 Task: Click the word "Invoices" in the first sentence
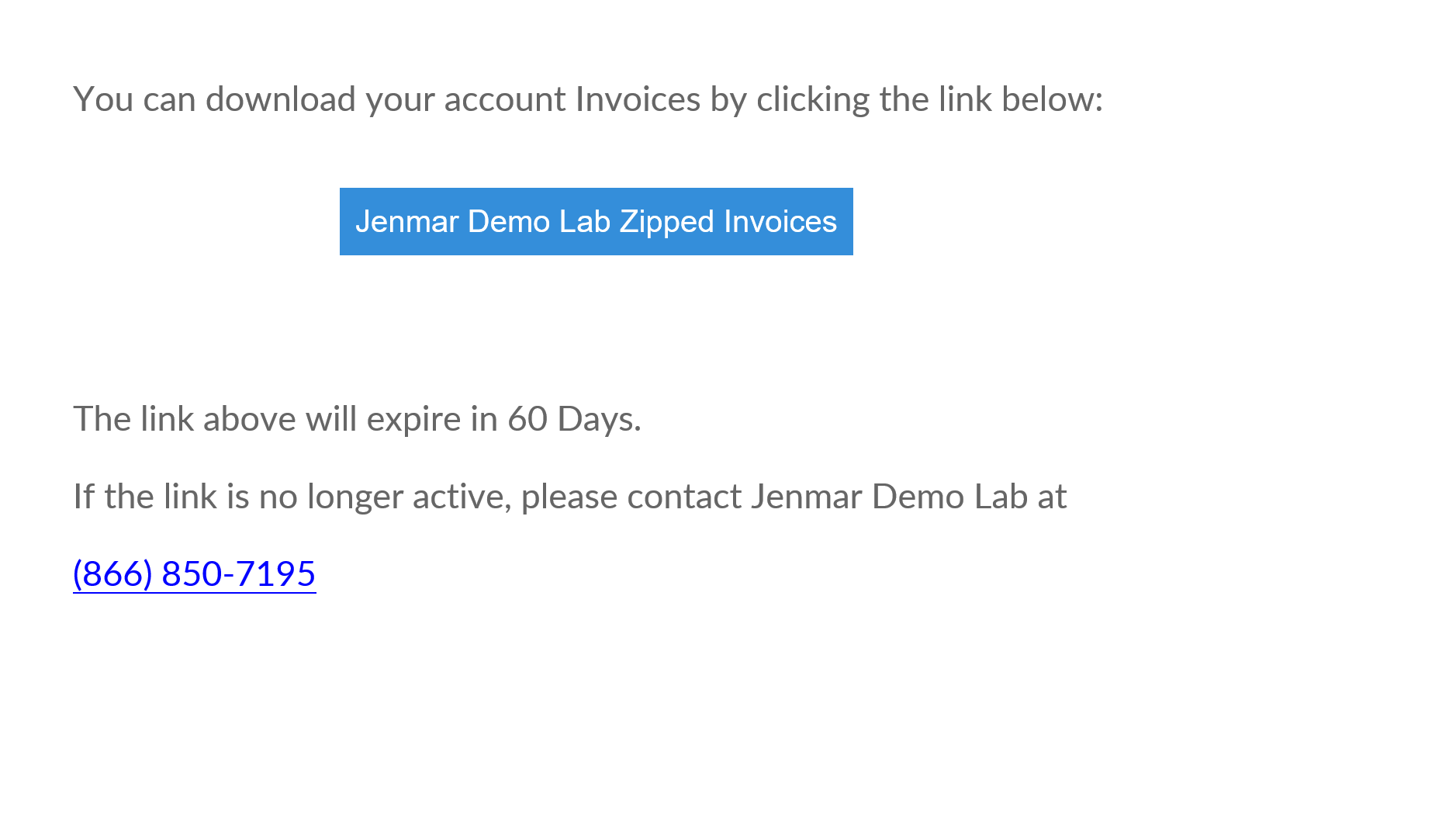pos(638,99)
